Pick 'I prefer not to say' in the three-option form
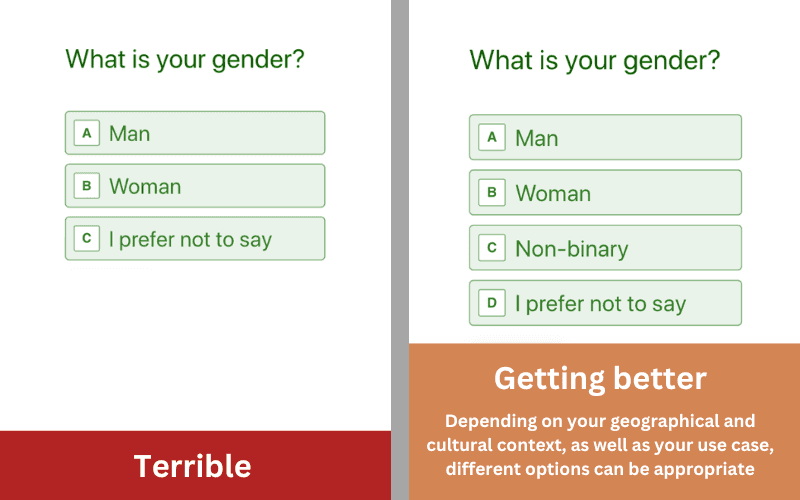This screenshot has height=500, width=800. tap(195, 238)
